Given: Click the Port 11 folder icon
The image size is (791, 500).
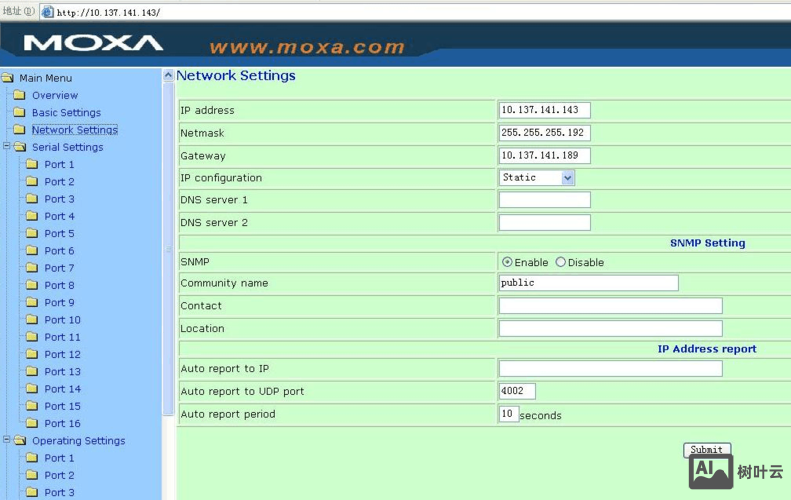Looking at the screenshot, I should coord(32,337).
